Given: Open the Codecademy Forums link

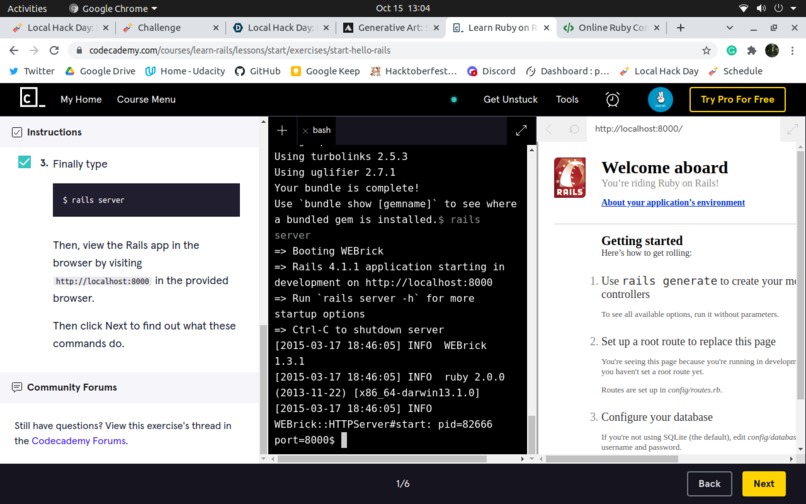Looking at the screenshot, I should click(x=79, y=441).
